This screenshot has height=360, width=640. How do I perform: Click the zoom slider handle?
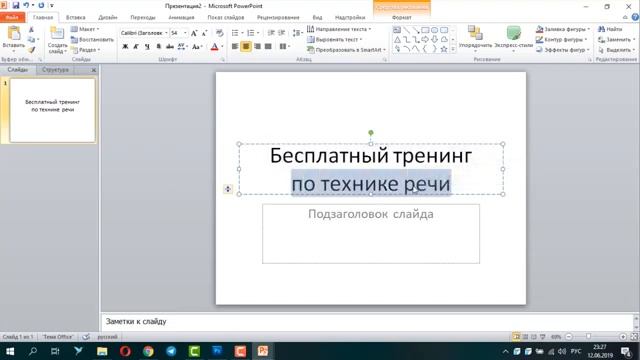[x=588, y=337]
